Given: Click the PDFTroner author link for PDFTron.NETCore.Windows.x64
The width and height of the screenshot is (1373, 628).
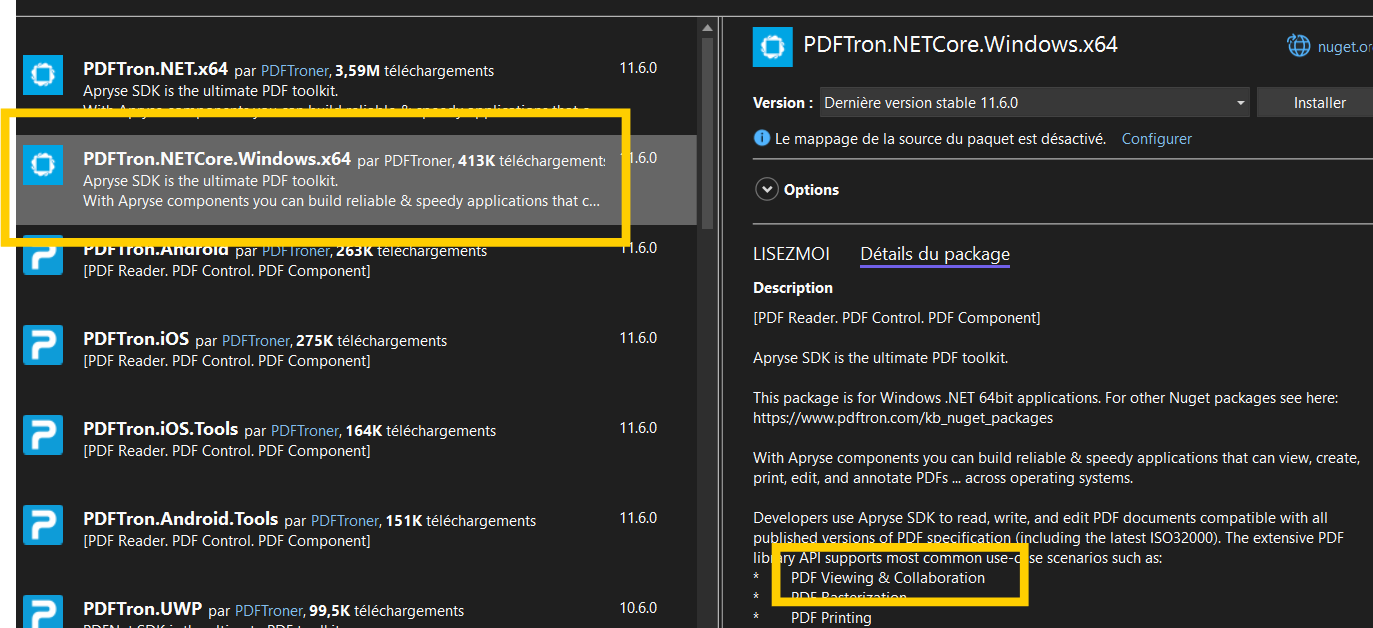Looking at the screenshot, I should click(418, 160).
